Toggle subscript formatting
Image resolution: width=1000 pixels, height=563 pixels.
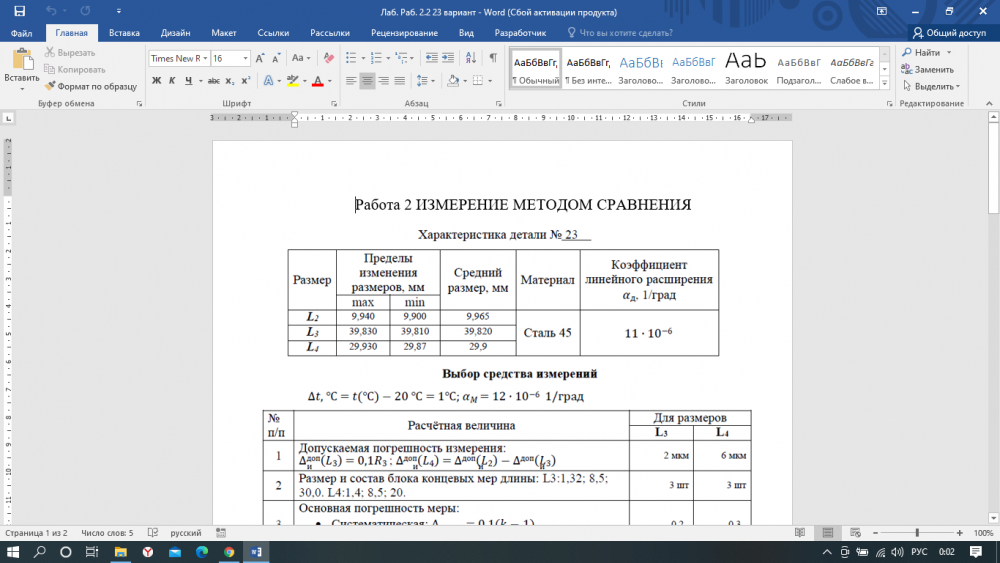point(230,81)
